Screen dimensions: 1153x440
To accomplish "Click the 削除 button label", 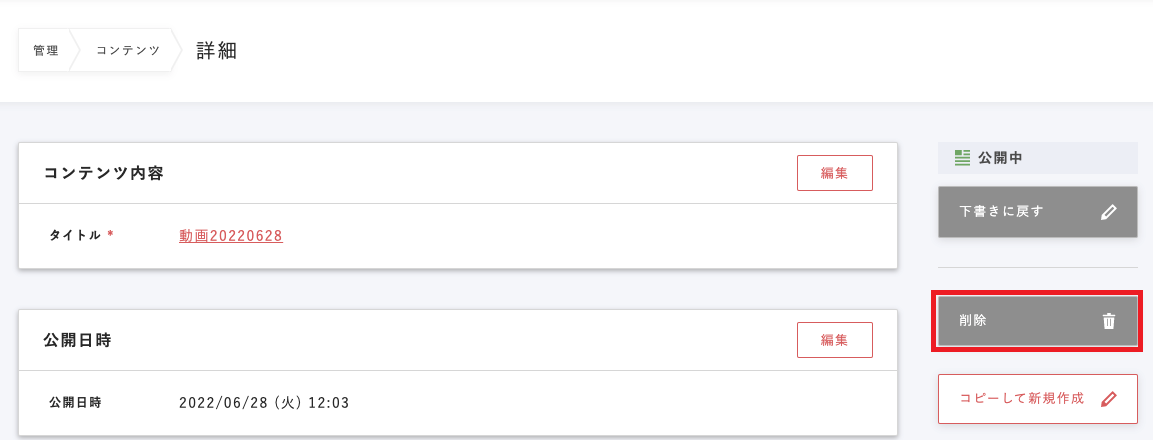I will (x=973, y=321).
